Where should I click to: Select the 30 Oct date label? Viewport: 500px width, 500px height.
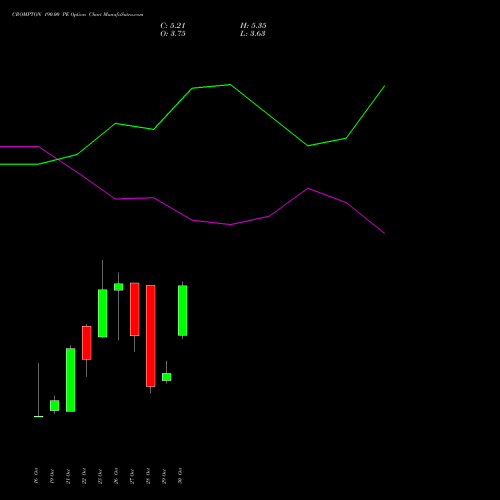tap(180, 476)
